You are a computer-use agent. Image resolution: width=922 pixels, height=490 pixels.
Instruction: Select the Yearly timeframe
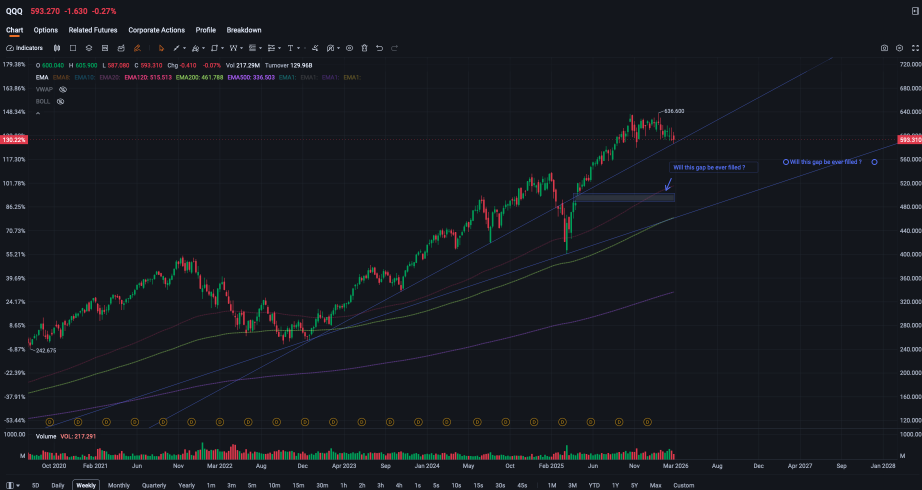(186, 485)
